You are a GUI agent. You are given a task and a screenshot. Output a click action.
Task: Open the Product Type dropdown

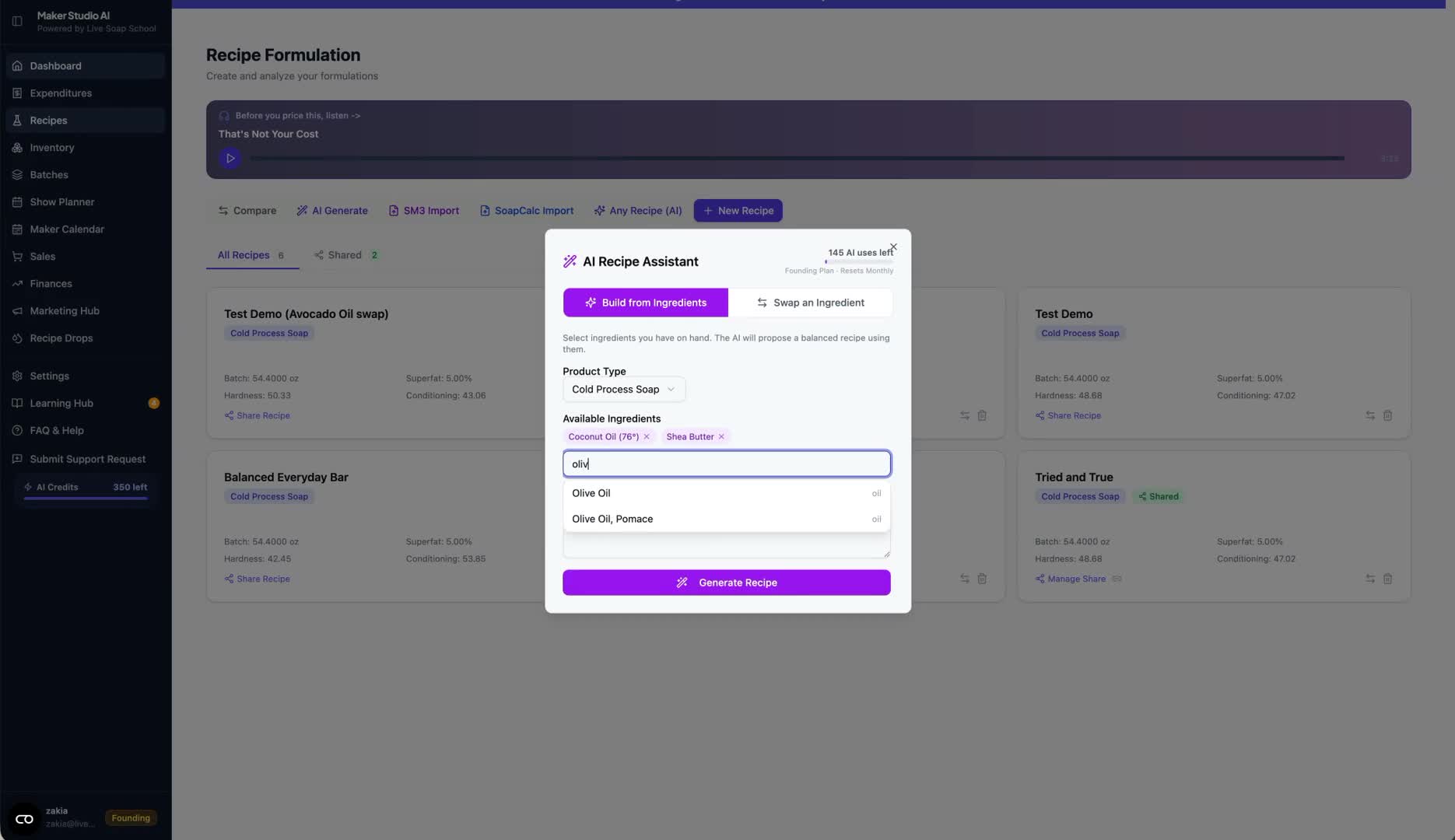click(x=623, y=390)
